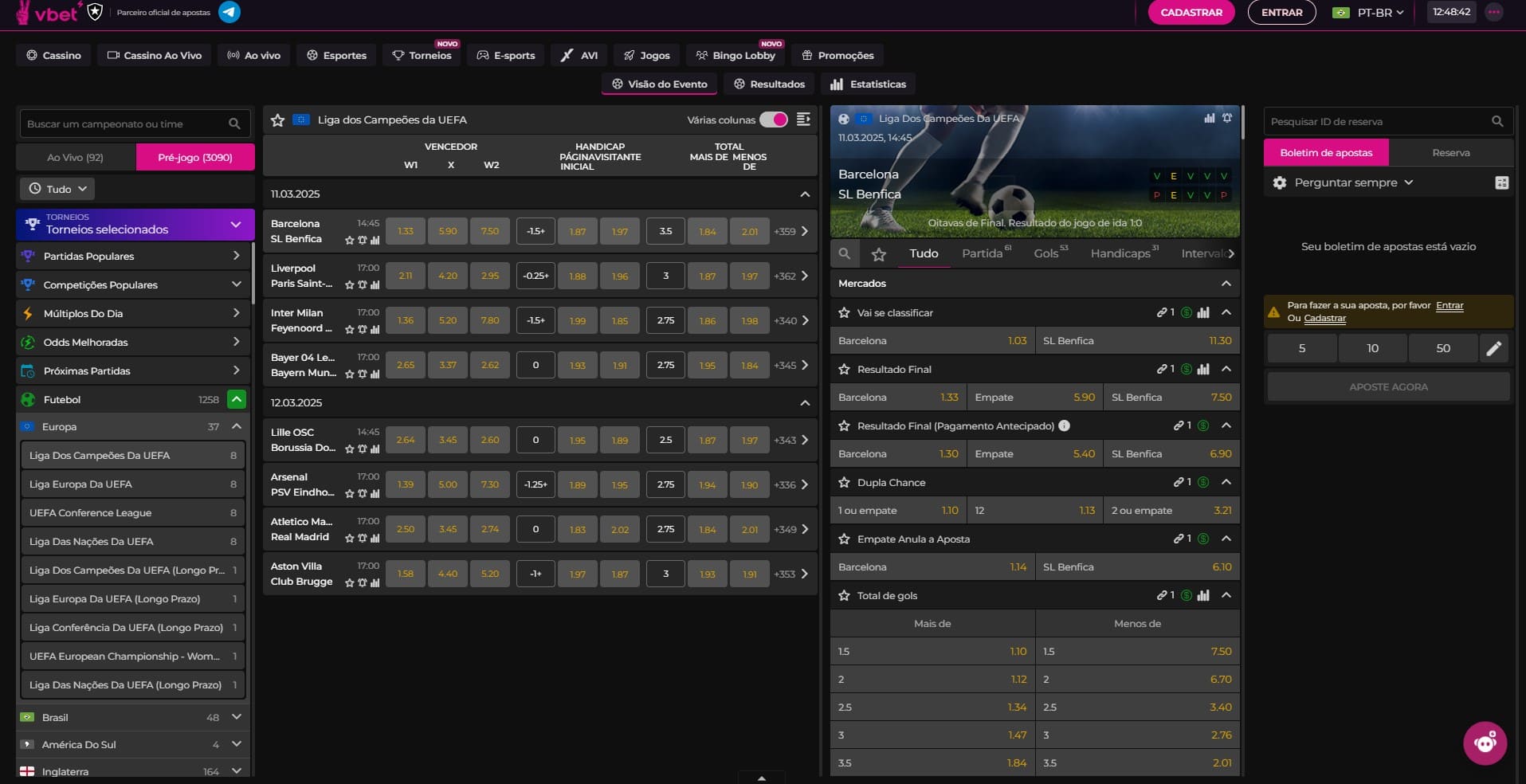
Task: Open favorite markets star tab icon
Action: (x=879, y=254)
